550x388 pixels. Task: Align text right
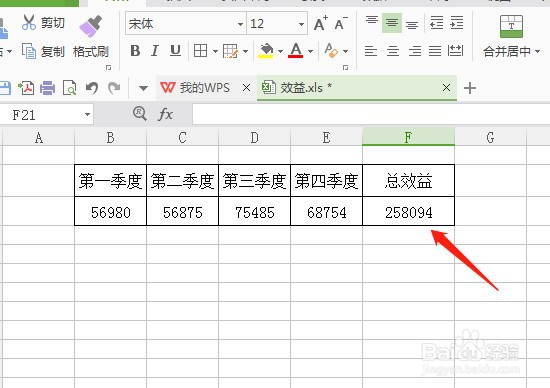click(415, 51)
